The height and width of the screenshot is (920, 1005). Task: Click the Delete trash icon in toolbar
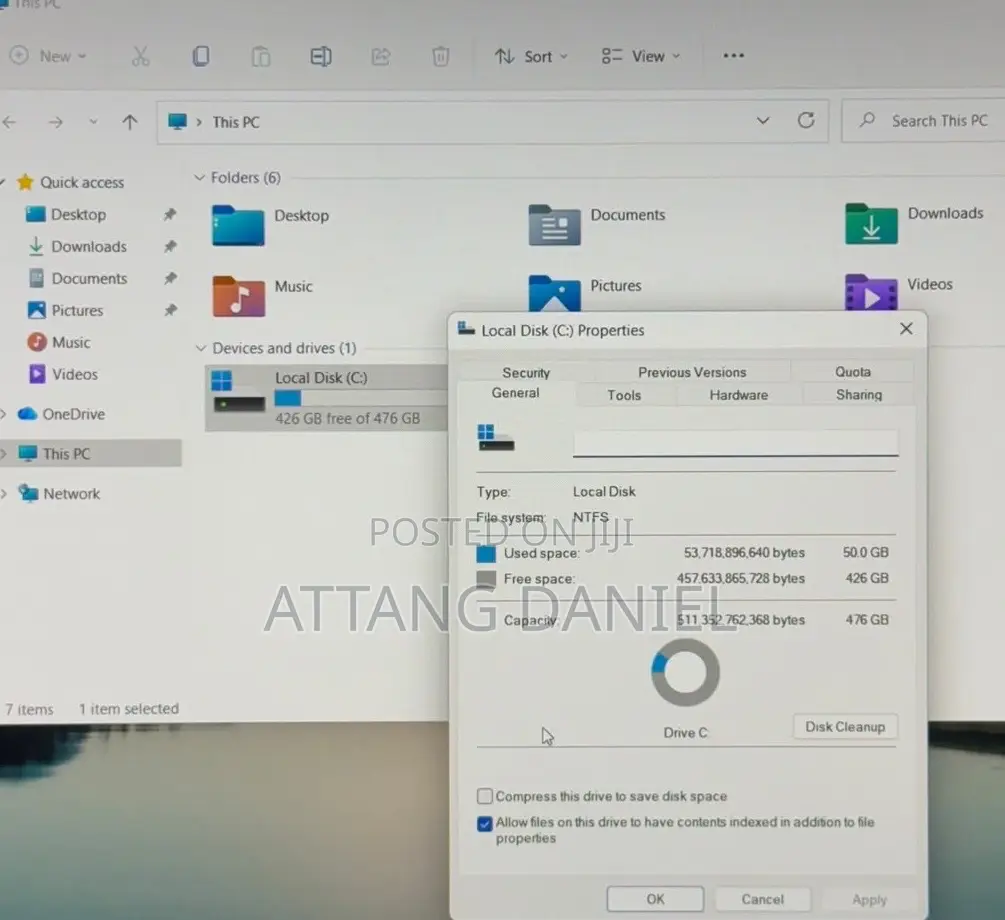click(x=440, y=57)
